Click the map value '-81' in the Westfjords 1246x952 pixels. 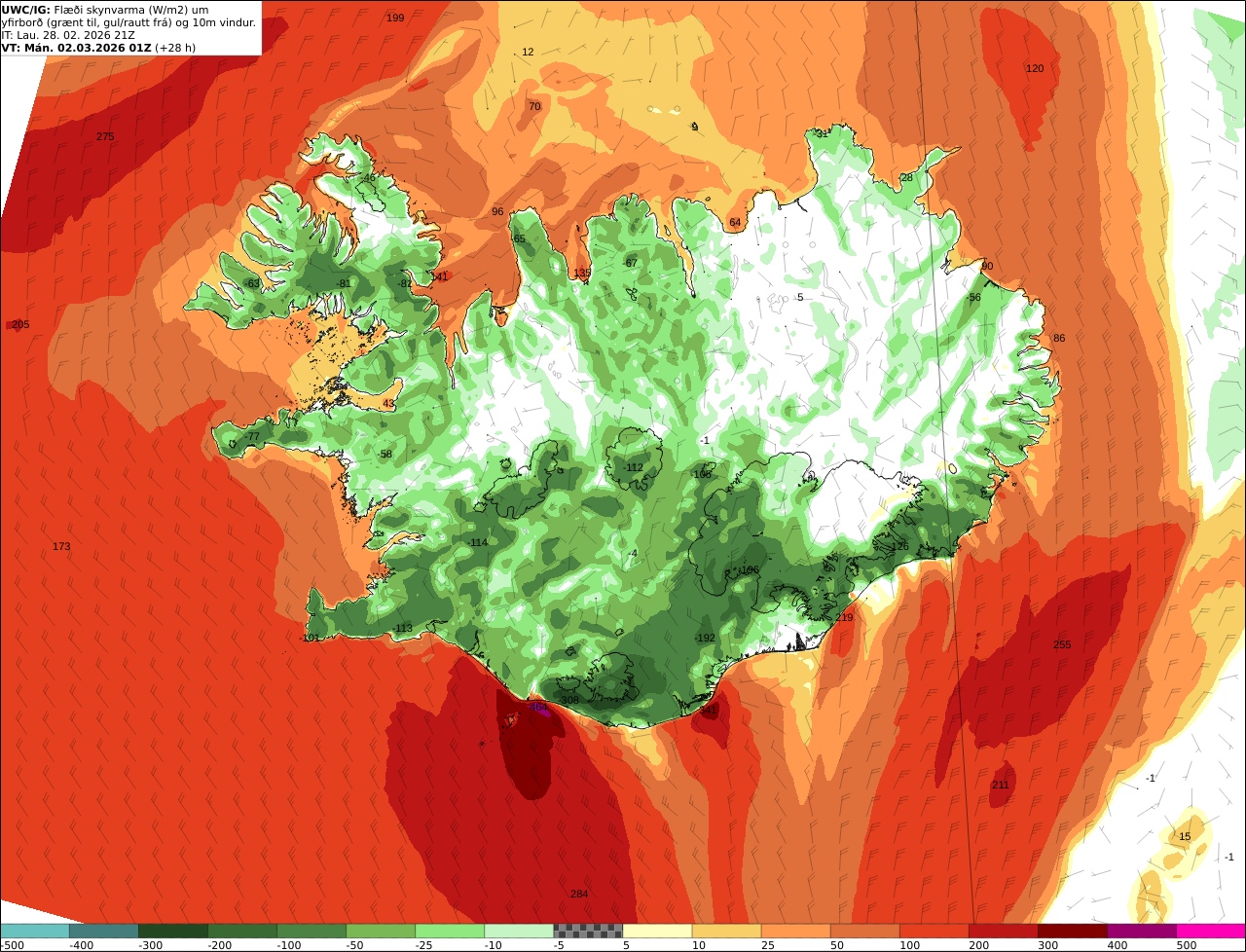342,283
